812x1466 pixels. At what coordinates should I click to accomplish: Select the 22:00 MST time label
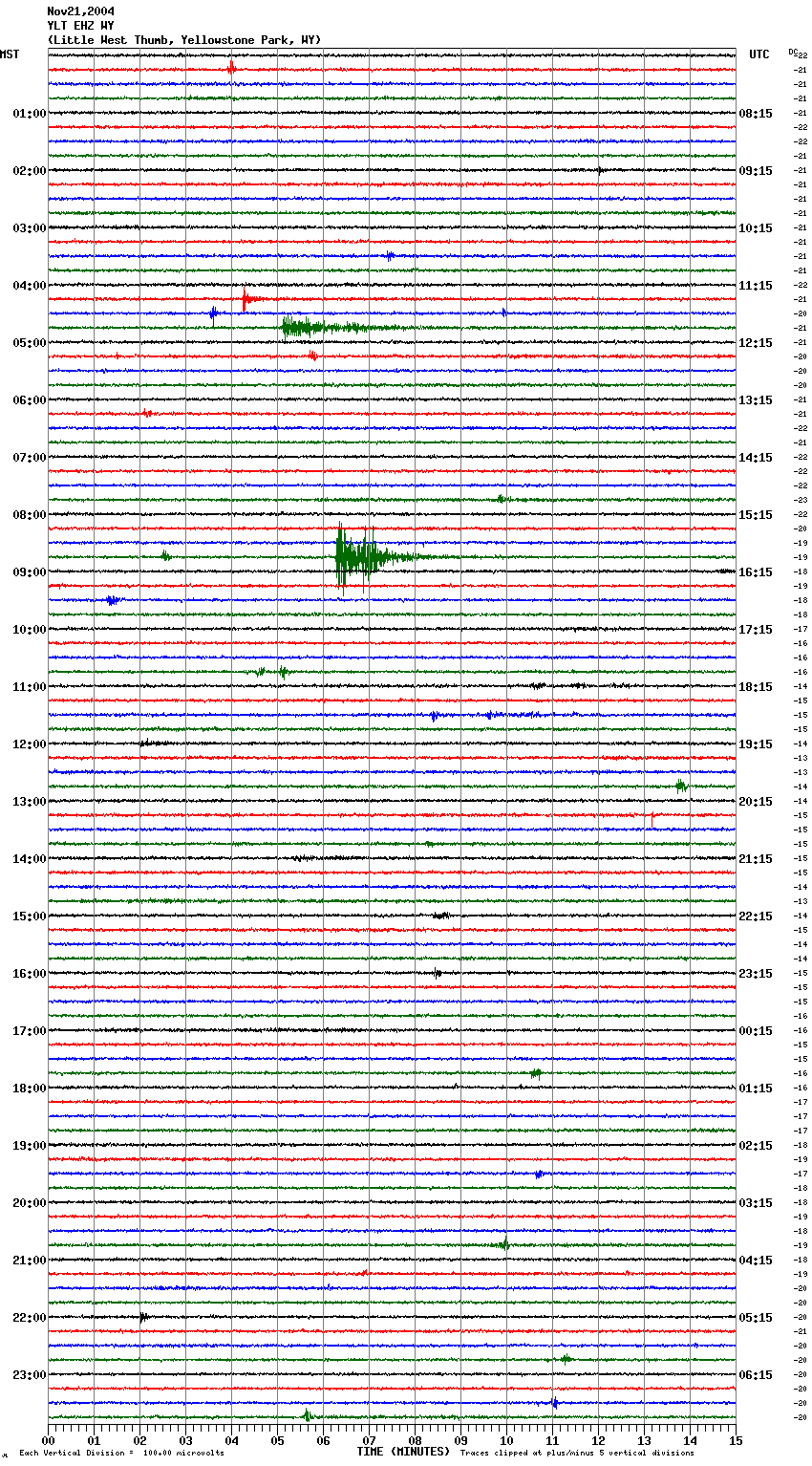click(x=30, y=1318)
